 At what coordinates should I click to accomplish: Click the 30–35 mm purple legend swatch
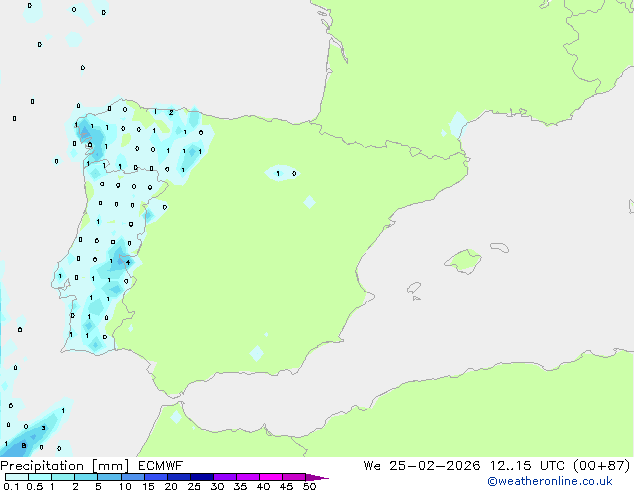[x=225, y=477]
